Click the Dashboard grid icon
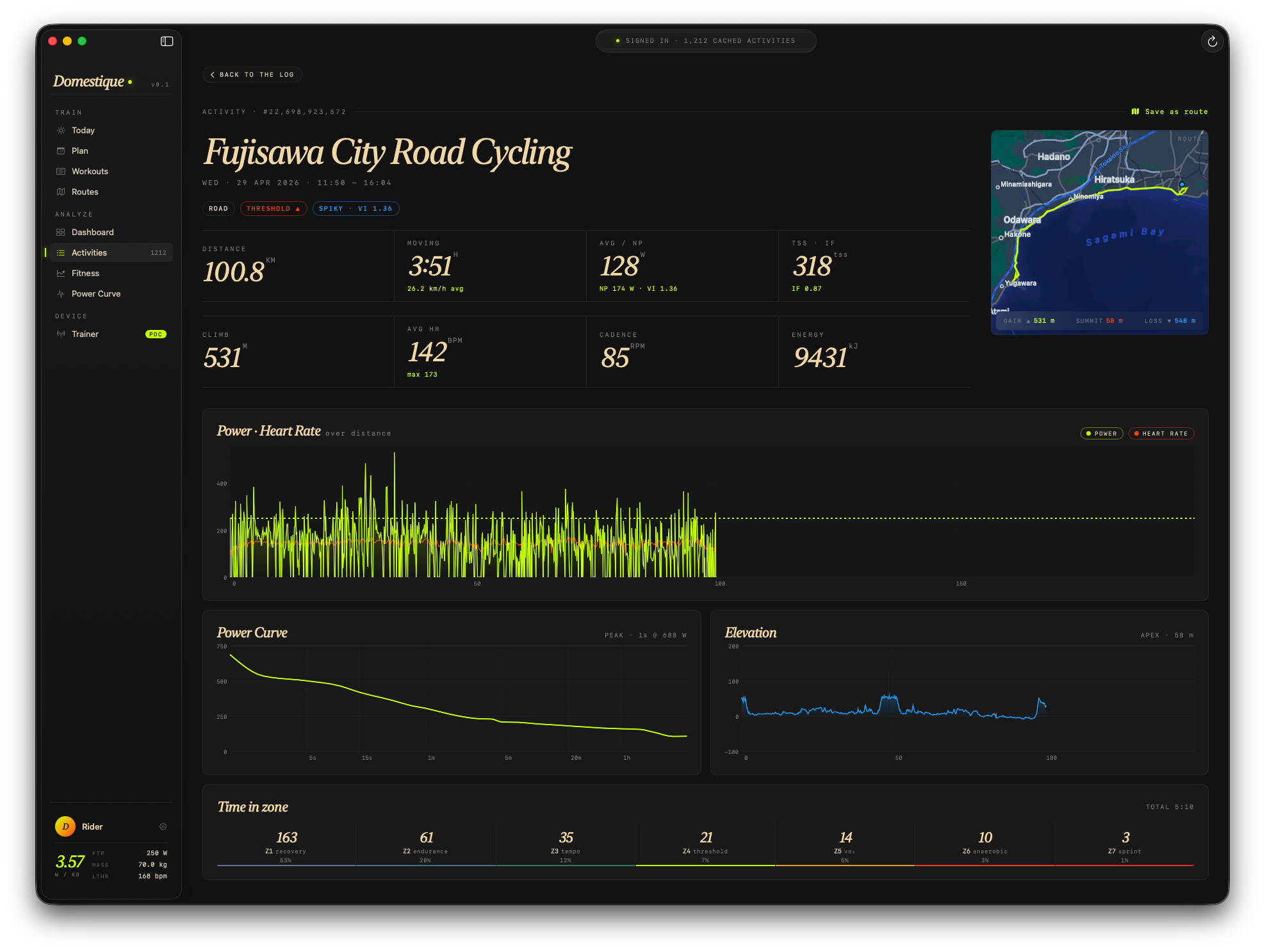This screenshot has height=952, width=1265. pyautogui.click(x=61, y=232)
